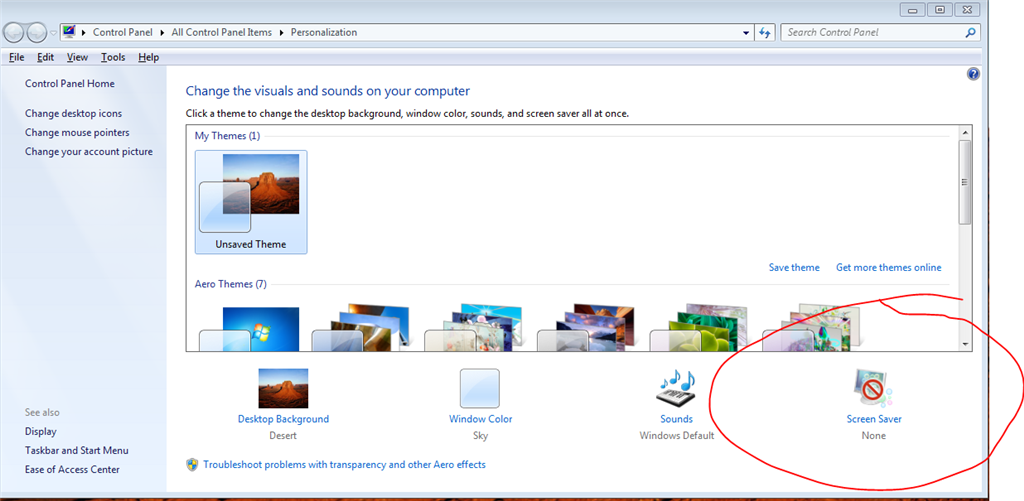1024x501 pixels.
Task: Open the recent pages dropdown arrow
Action: pyautogui.click(x=54, y=33)
